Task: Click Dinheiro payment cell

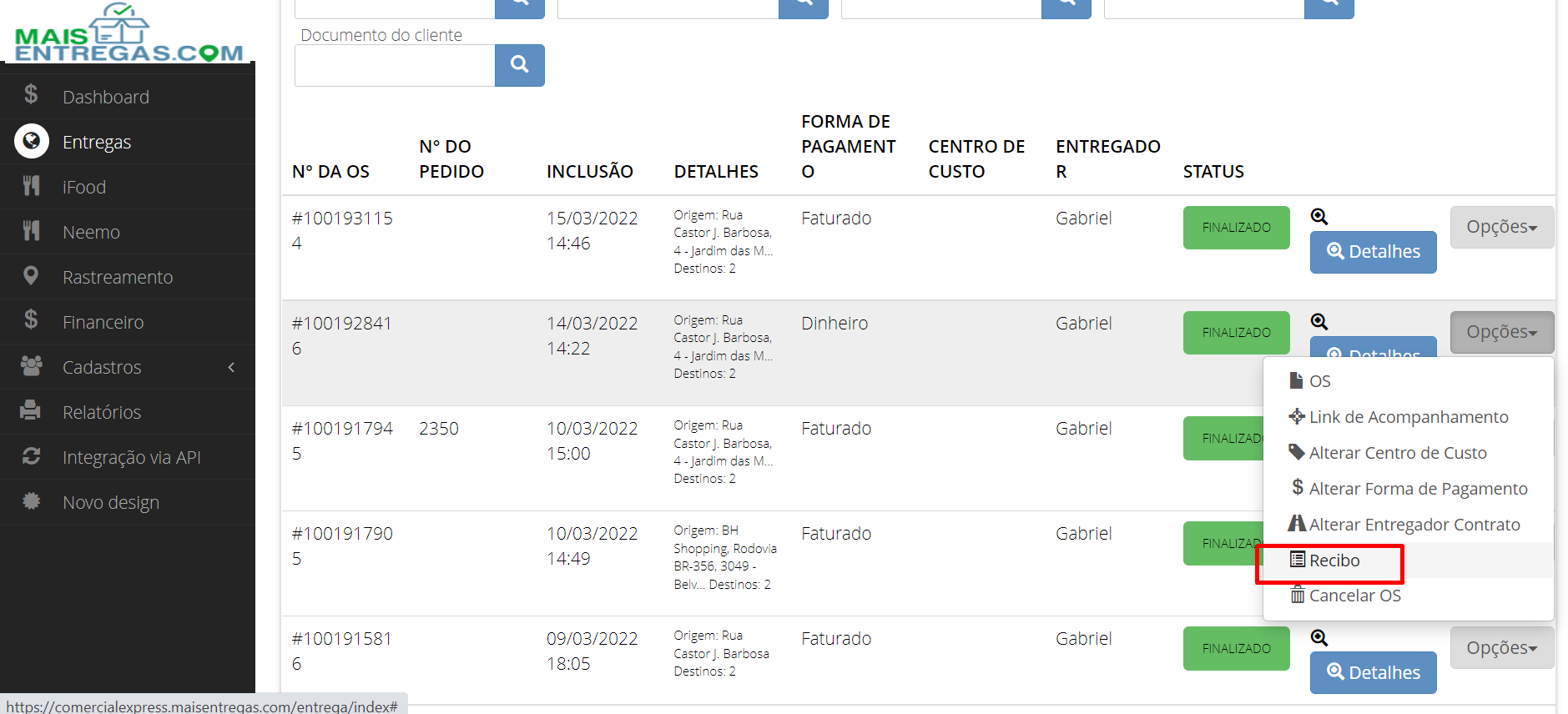Action: [834, 324]
